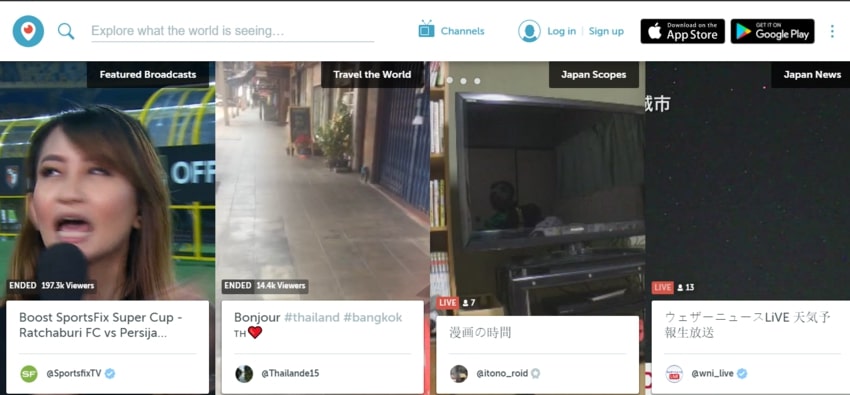The width and height of the screenshot is (850, 395).
Task: Click Download on the App Store button
Action: click(682, 31)
